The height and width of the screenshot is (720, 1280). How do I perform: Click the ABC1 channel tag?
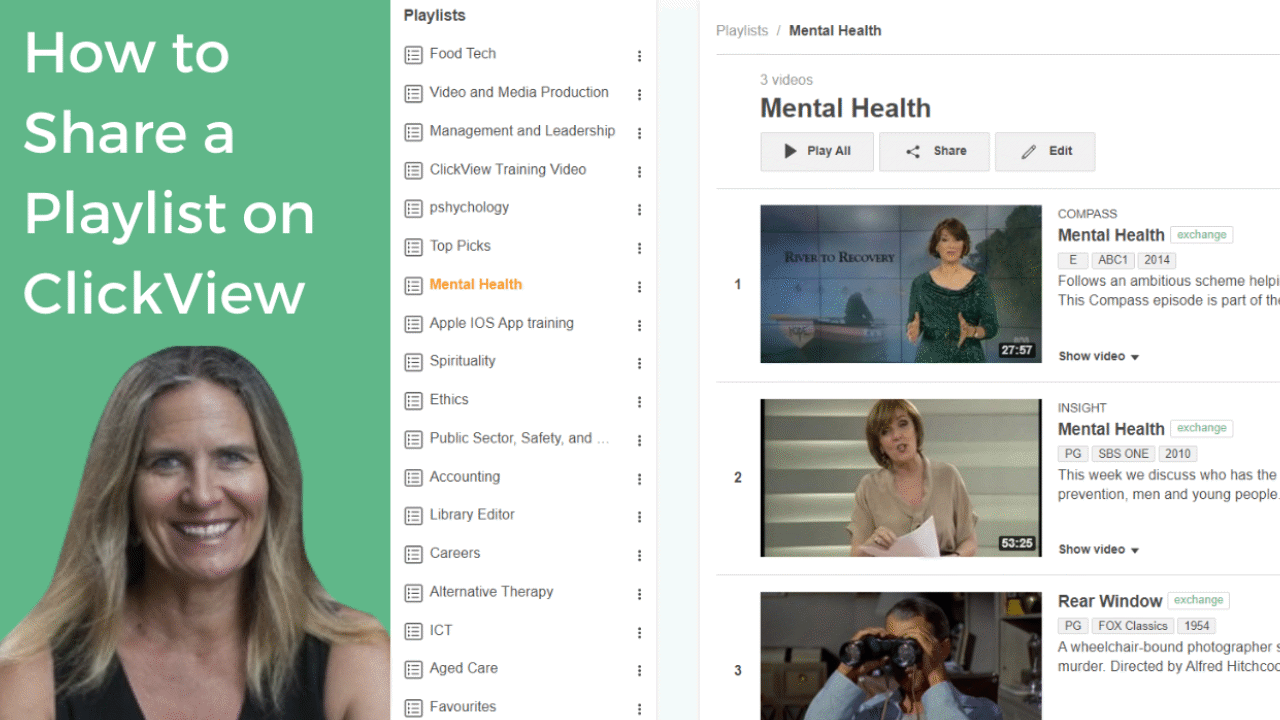point(1111,260)
